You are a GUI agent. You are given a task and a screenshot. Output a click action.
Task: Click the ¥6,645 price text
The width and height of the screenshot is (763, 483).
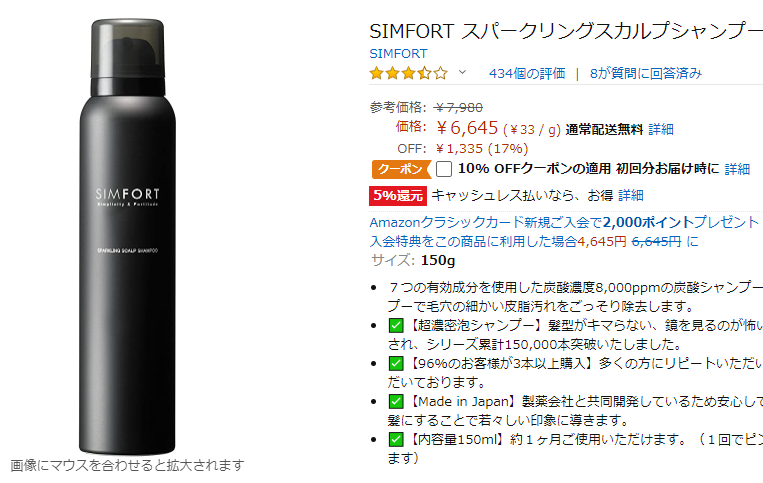tap(467, 128)
